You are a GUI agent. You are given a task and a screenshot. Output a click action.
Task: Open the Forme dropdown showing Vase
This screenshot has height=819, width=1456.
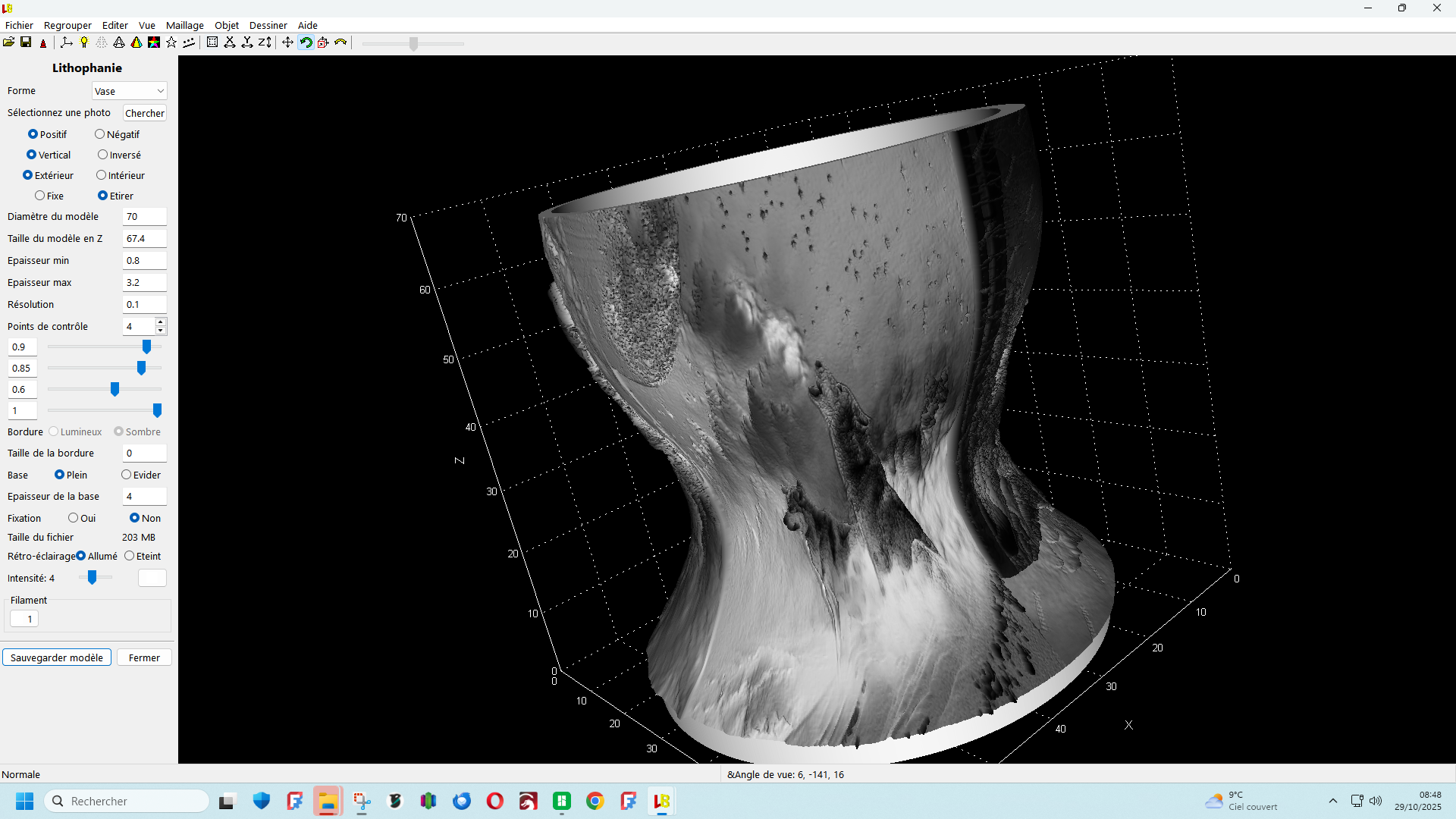[x=130, y=91]
